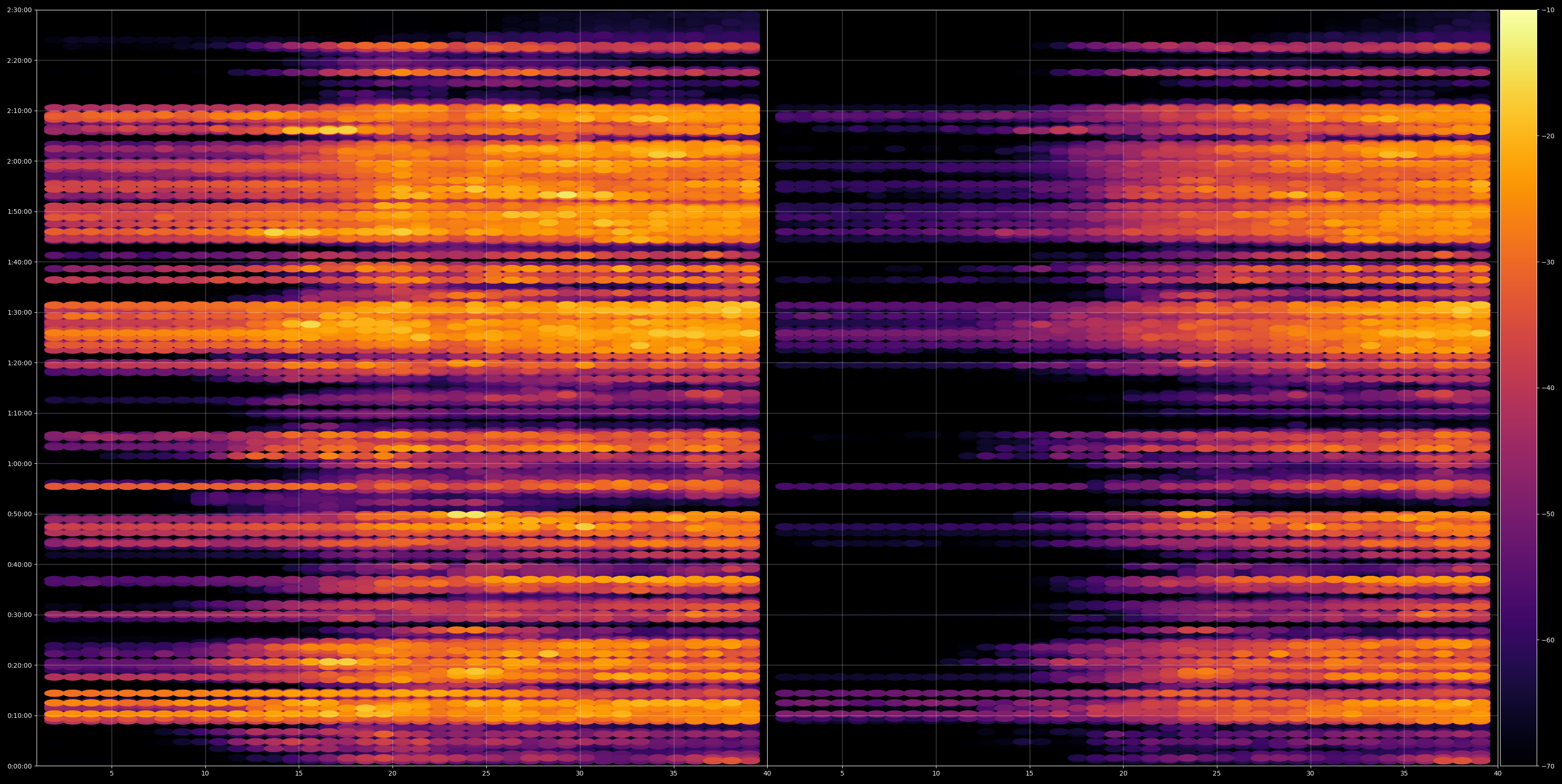
Task: Select the −20 colorbar scale value
Action: tap(1549, 136)
